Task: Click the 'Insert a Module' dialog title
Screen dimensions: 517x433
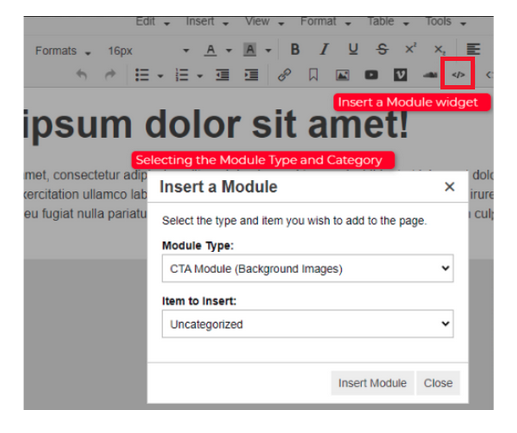Action: pyautogui.click(x=218, y=187)
